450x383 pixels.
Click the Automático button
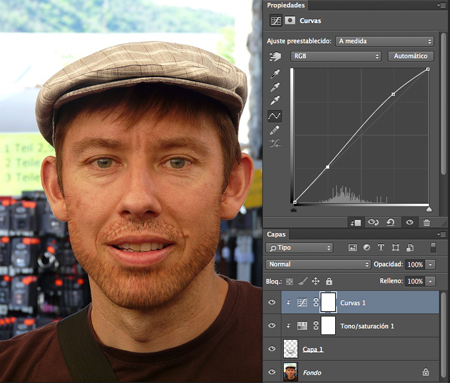click(411, 56)
